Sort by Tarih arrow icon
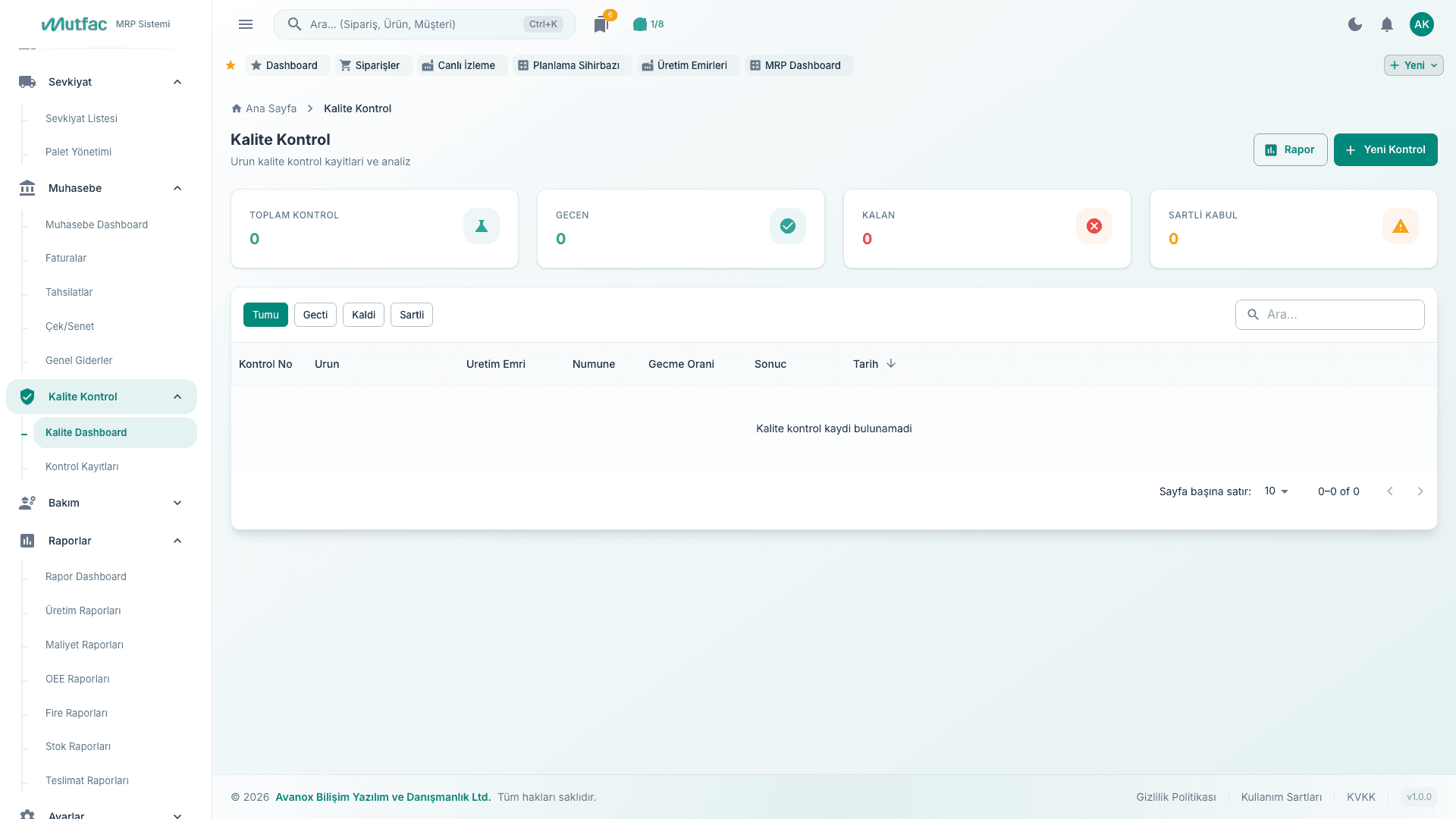 891,364
